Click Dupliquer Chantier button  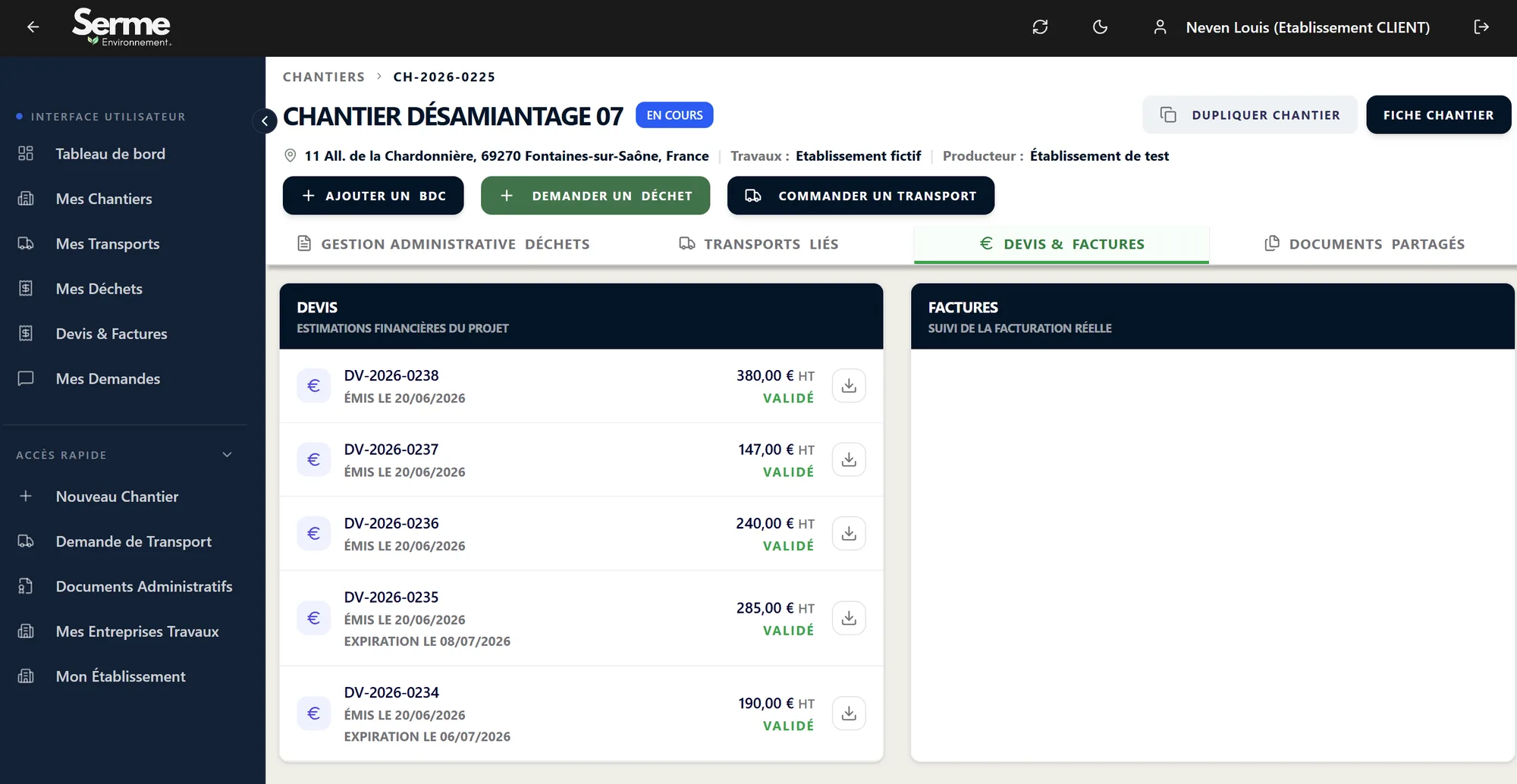1250,115
